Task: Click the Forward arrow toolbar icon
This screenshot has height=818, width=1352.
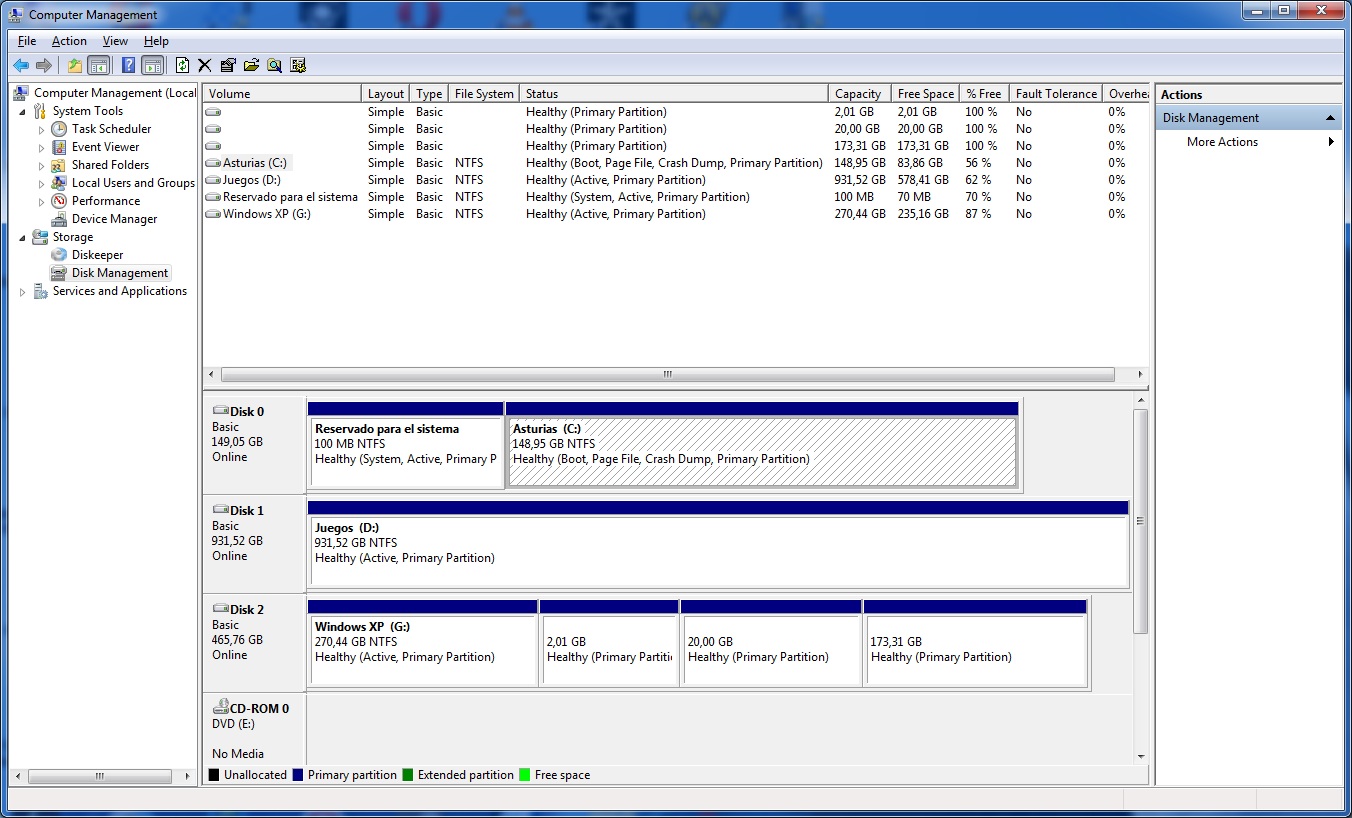Action: [44, 65]
